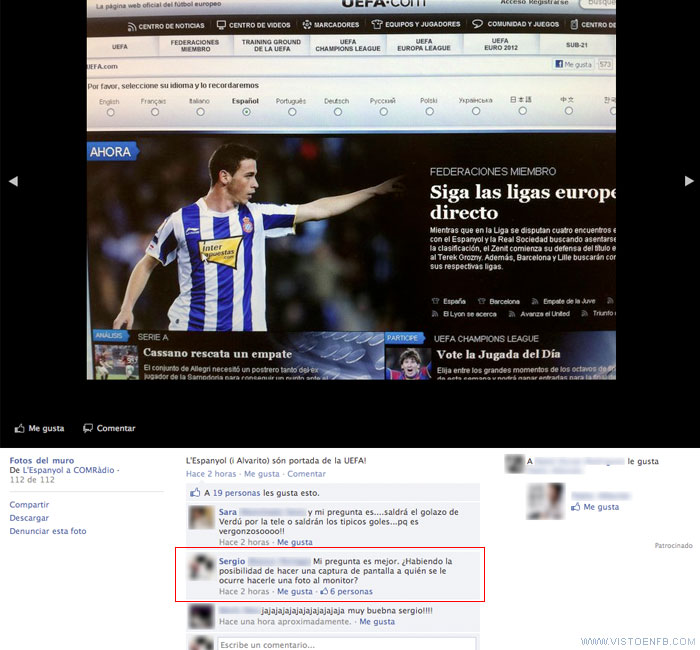This screenshot has height=650, width=700.
Task: Click the AHORA banner label
Action: [x=112, y=152]
